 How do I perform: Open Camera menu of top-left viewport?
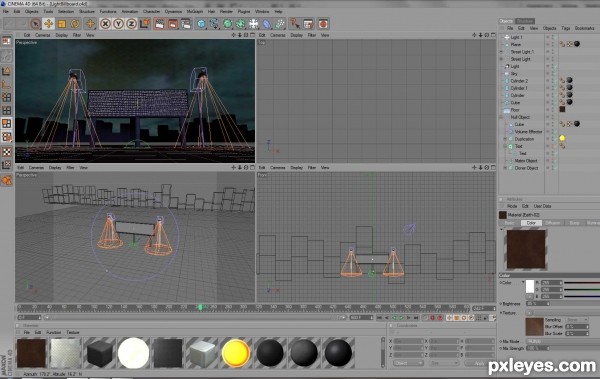click(x=42, y=35)
